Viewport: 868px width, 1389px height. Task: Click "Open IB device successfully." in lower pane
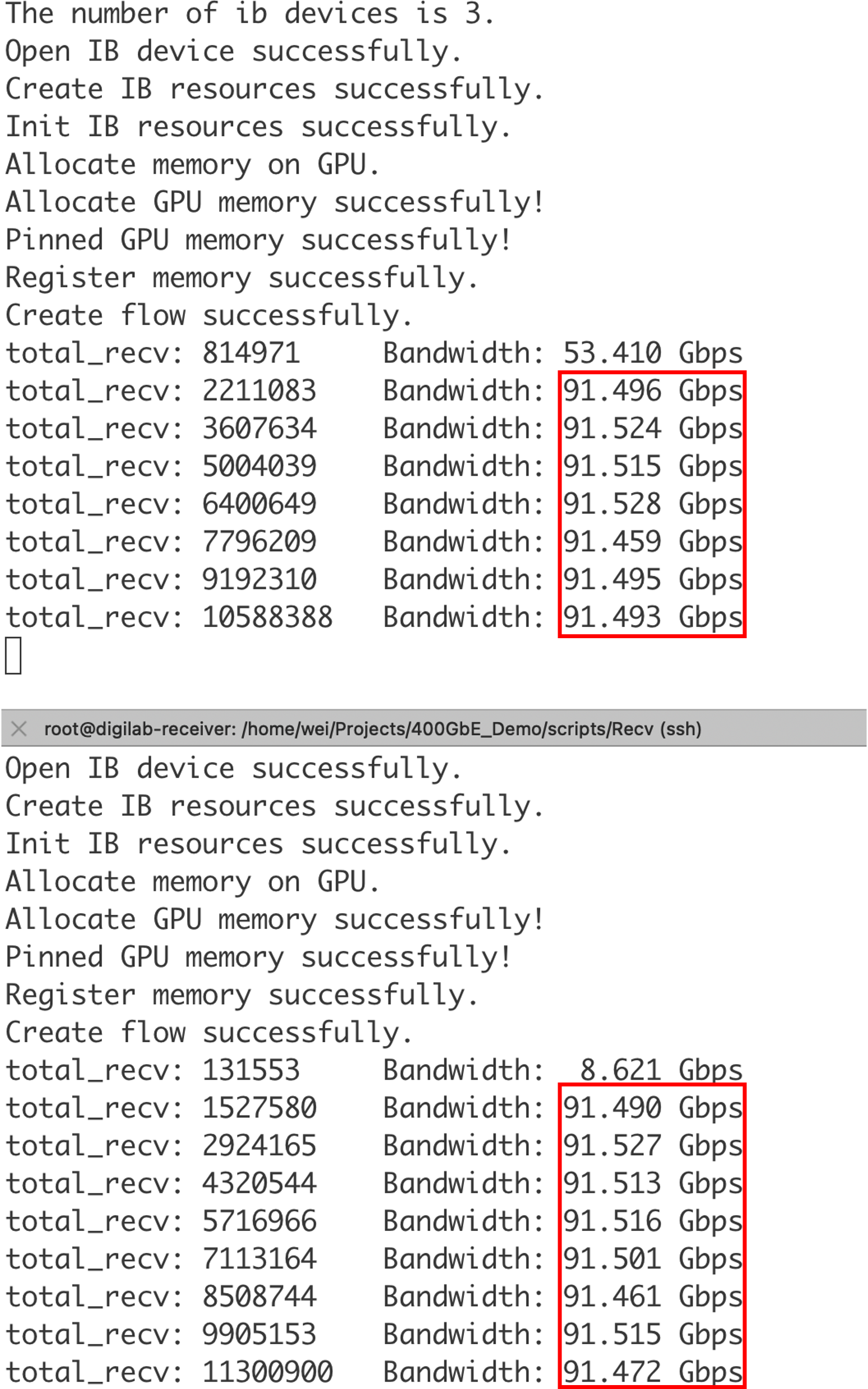coord(233,769)
